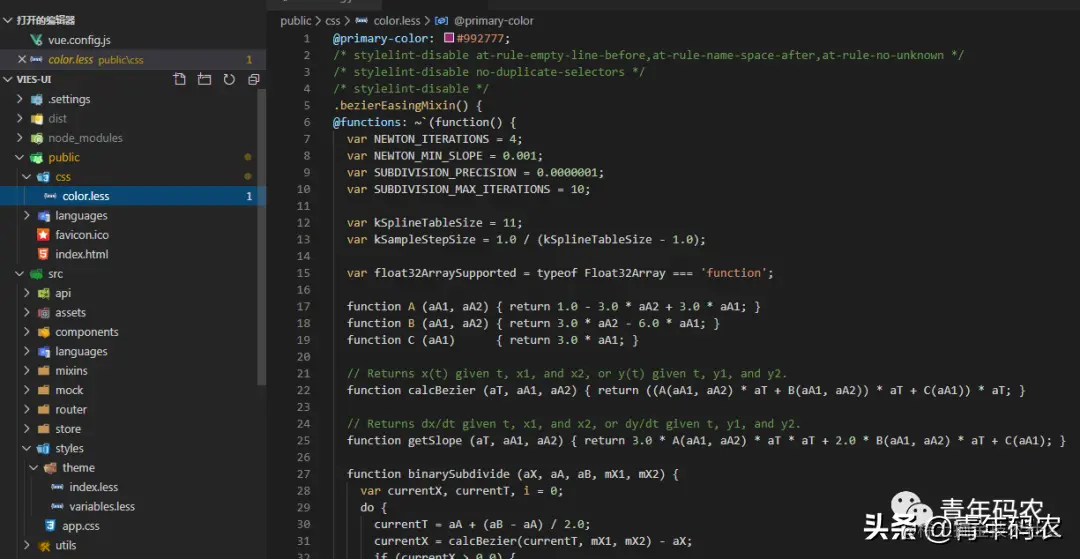Screen dimensions: 1080x559
Task: Click the New Folder icon in VIES-UI header
Action: pos(204,79)
